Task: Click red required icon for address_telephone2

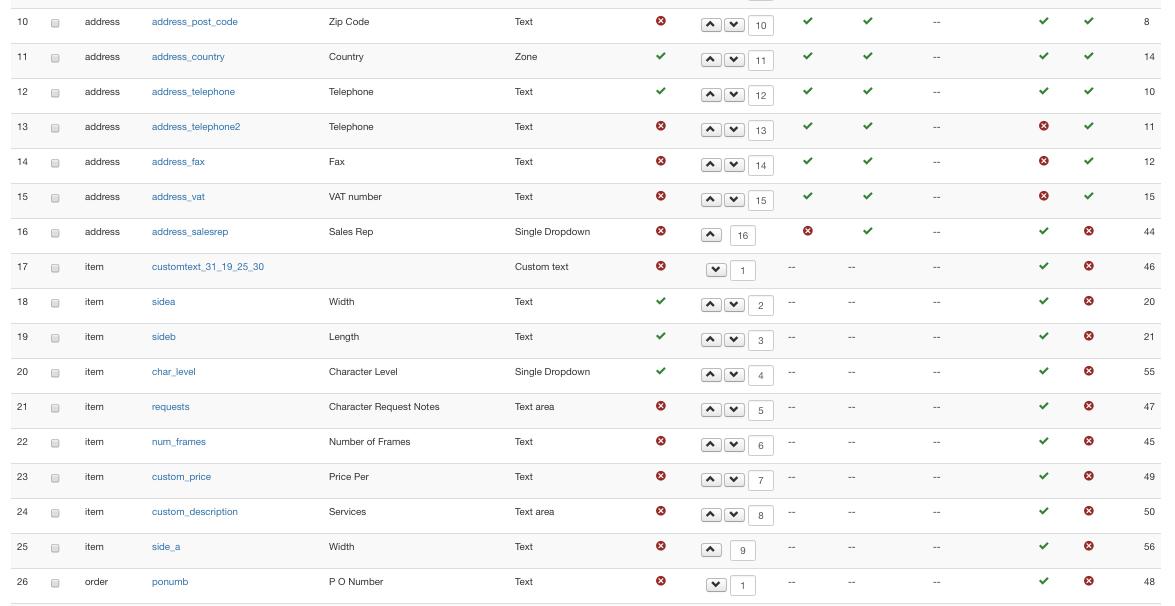Action: coord(660,126)
